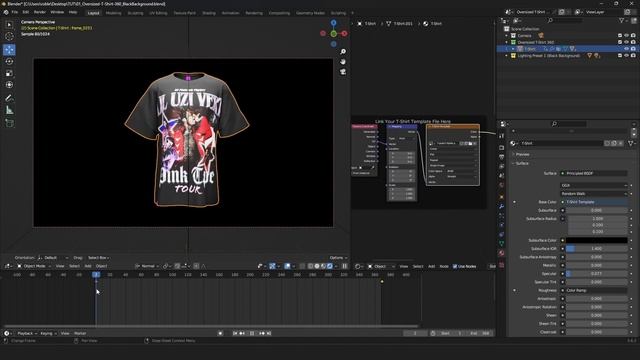Hide the Lighting Preset 1 collection in viewport
Screen dimensions: 640x360
coord(627,56)
